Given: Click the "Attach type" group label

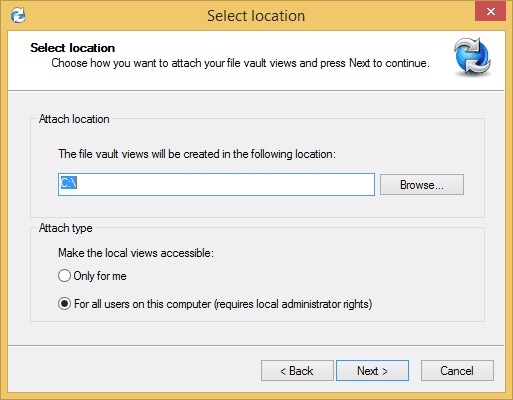Looking at the screenshot, I should (66, 228).
